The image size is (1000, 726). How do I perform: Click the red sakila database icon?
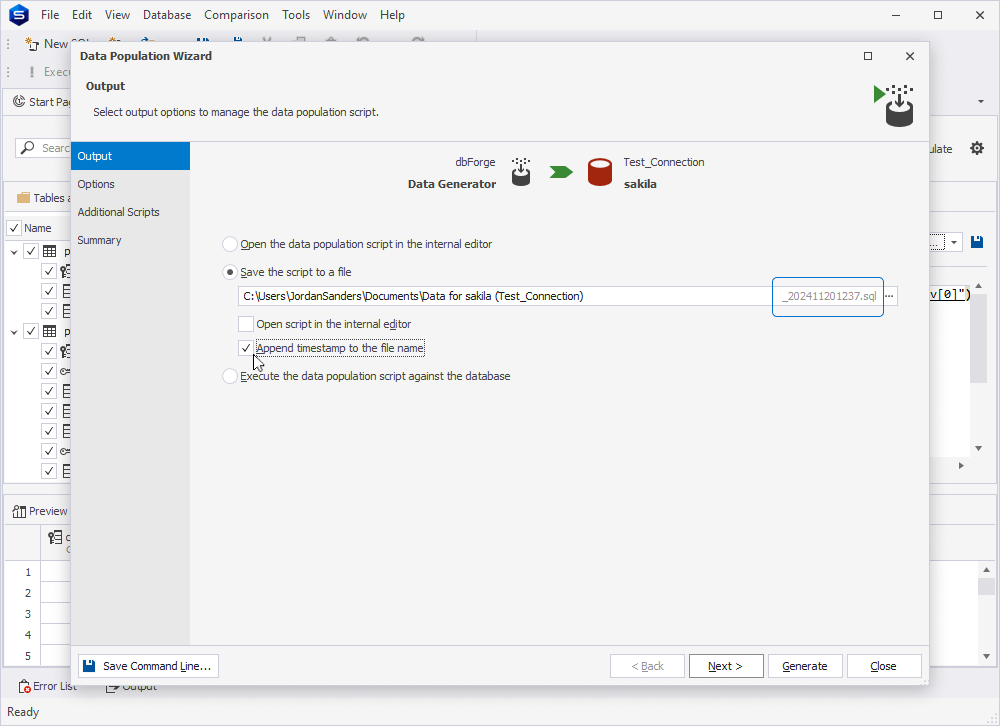click(x=599, y=172)
